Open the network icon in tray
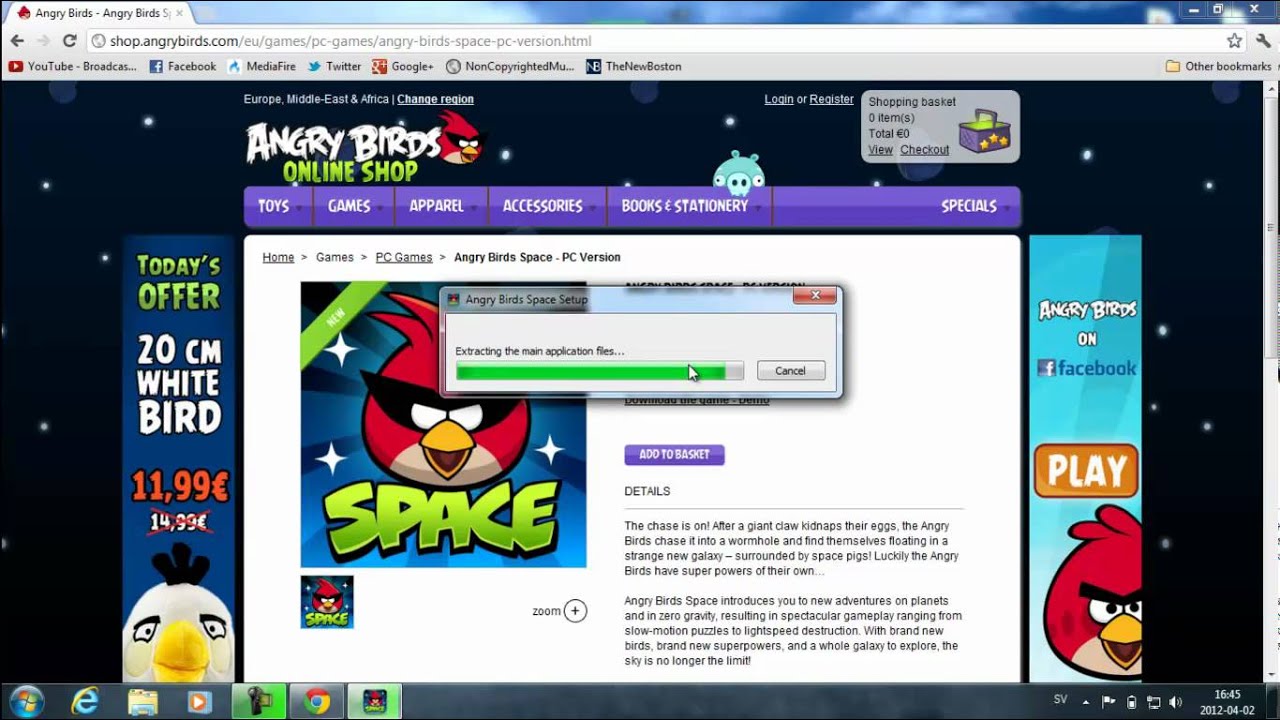This screenshot has width=1280, height=720. pos(1153,701)
